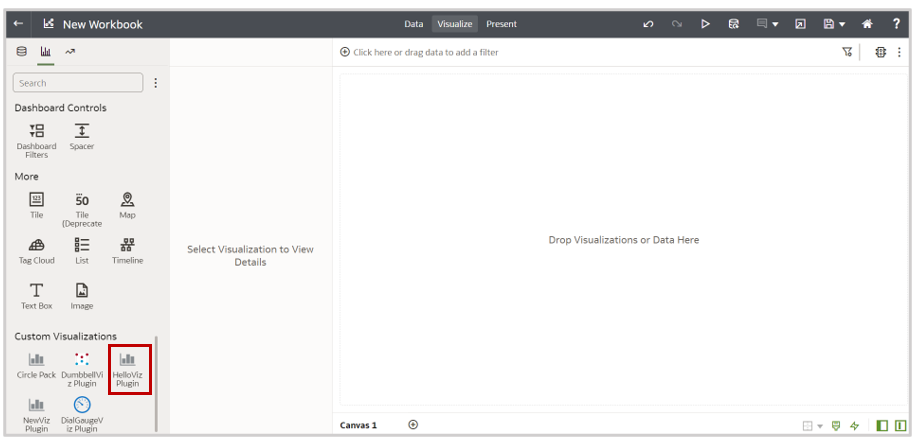
Task: Select the Canvas 1 tab
Action: [358, 425]
